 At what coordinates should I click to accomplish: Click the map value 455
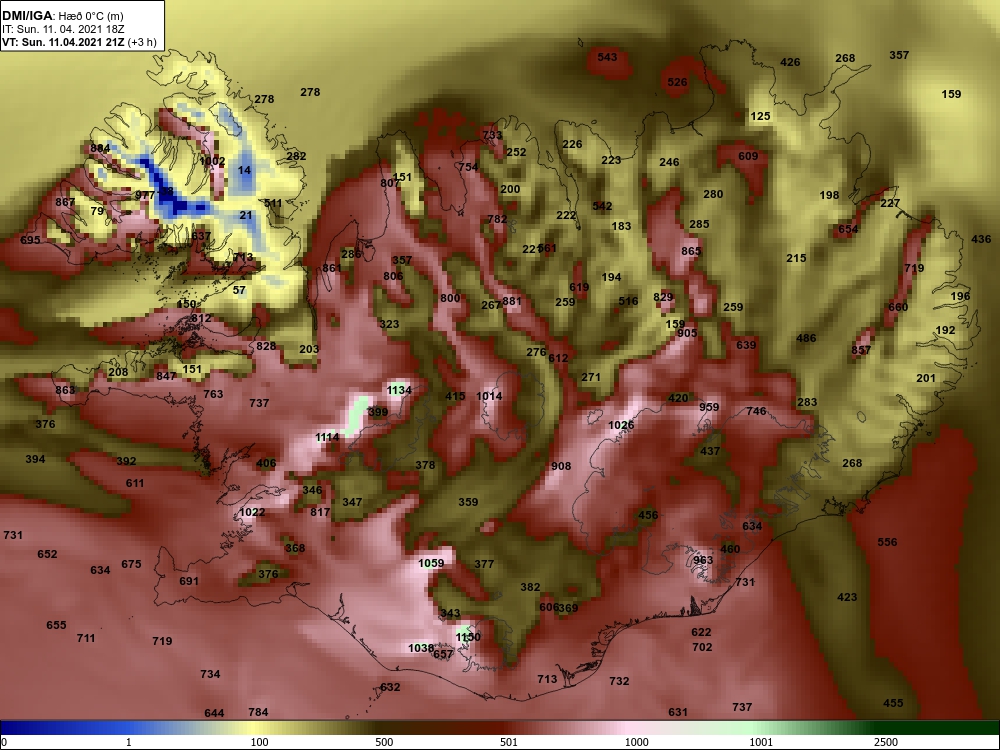(x=893, y=703)
